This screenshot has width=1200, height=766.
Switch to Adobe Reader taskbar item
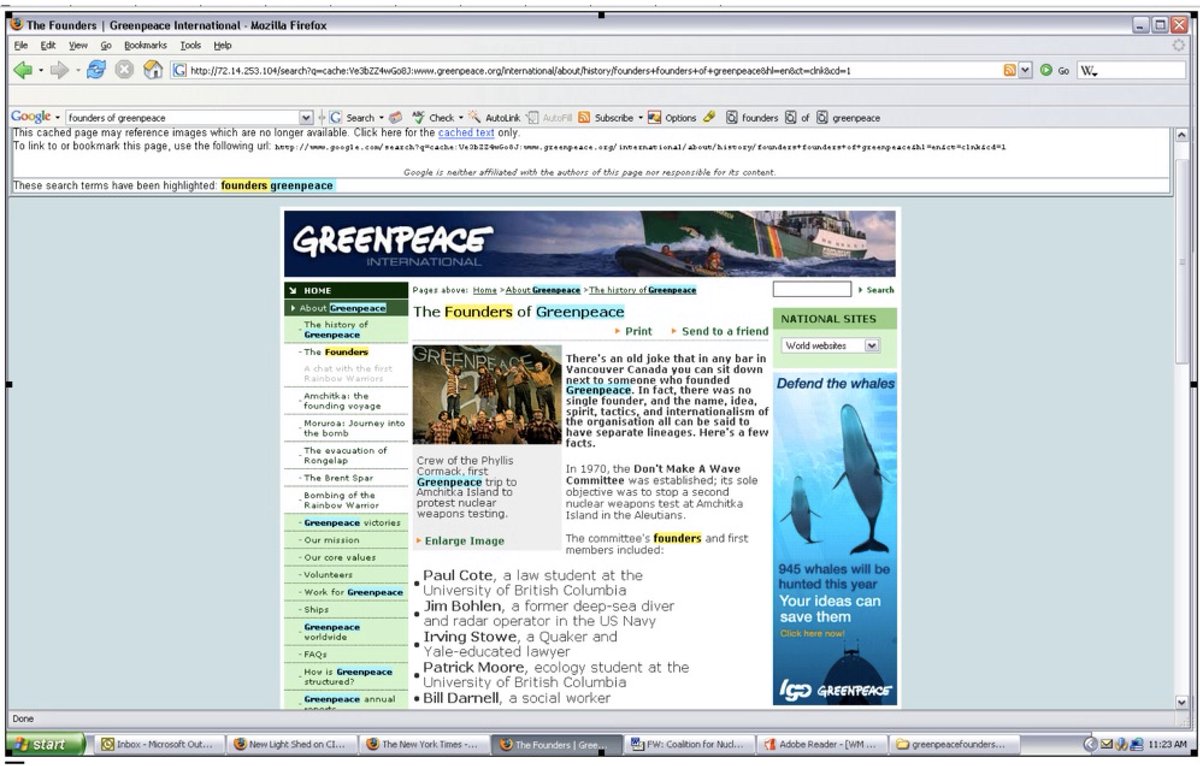[x=821, y=744]
